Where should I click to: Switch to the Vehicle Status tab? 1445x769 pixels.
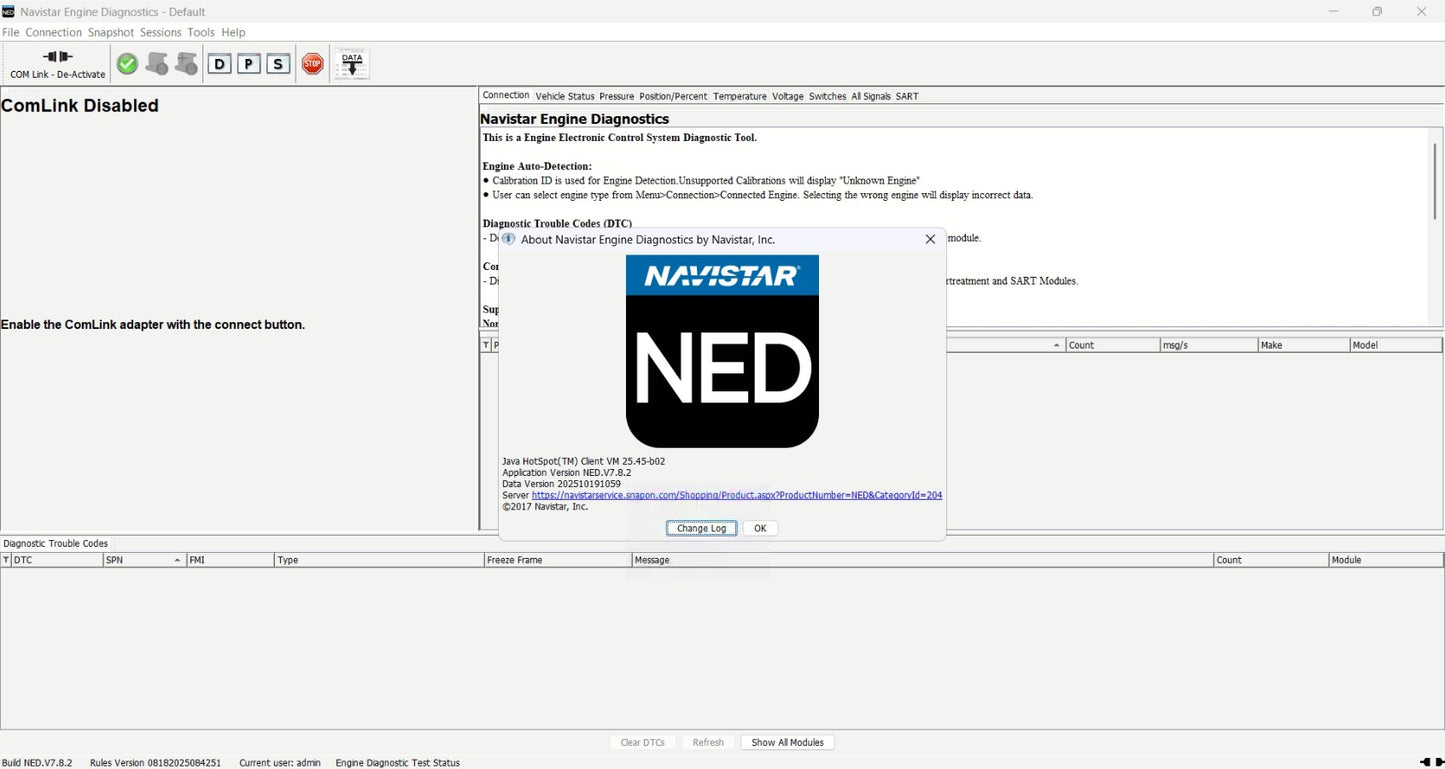565,96
